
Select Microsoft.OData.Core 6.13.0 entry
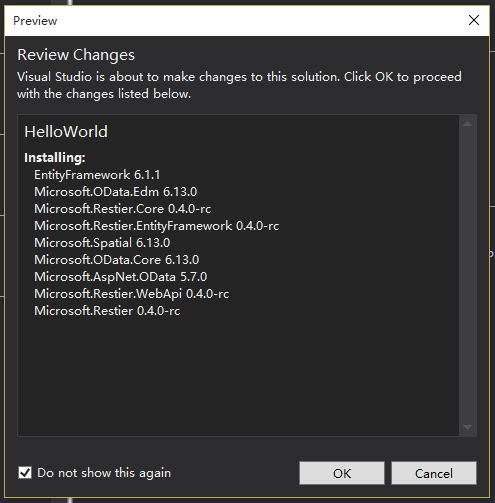tap(117, 260)
